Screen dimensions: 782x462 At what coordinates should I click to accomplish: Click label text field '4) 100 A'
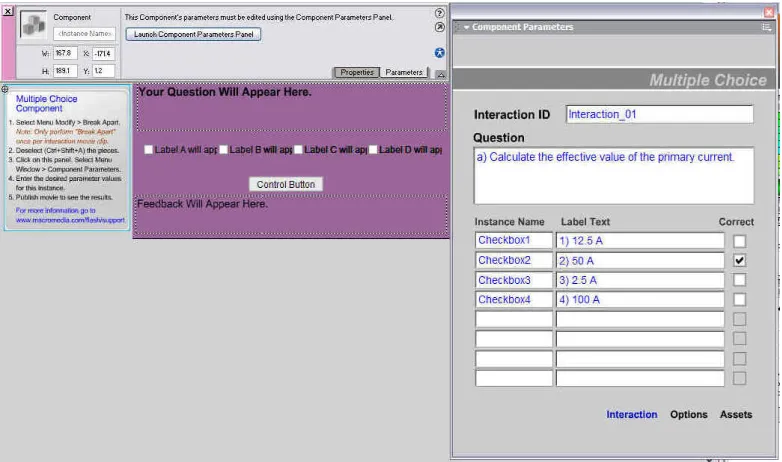pyautogui.click(x=640, y=299)
